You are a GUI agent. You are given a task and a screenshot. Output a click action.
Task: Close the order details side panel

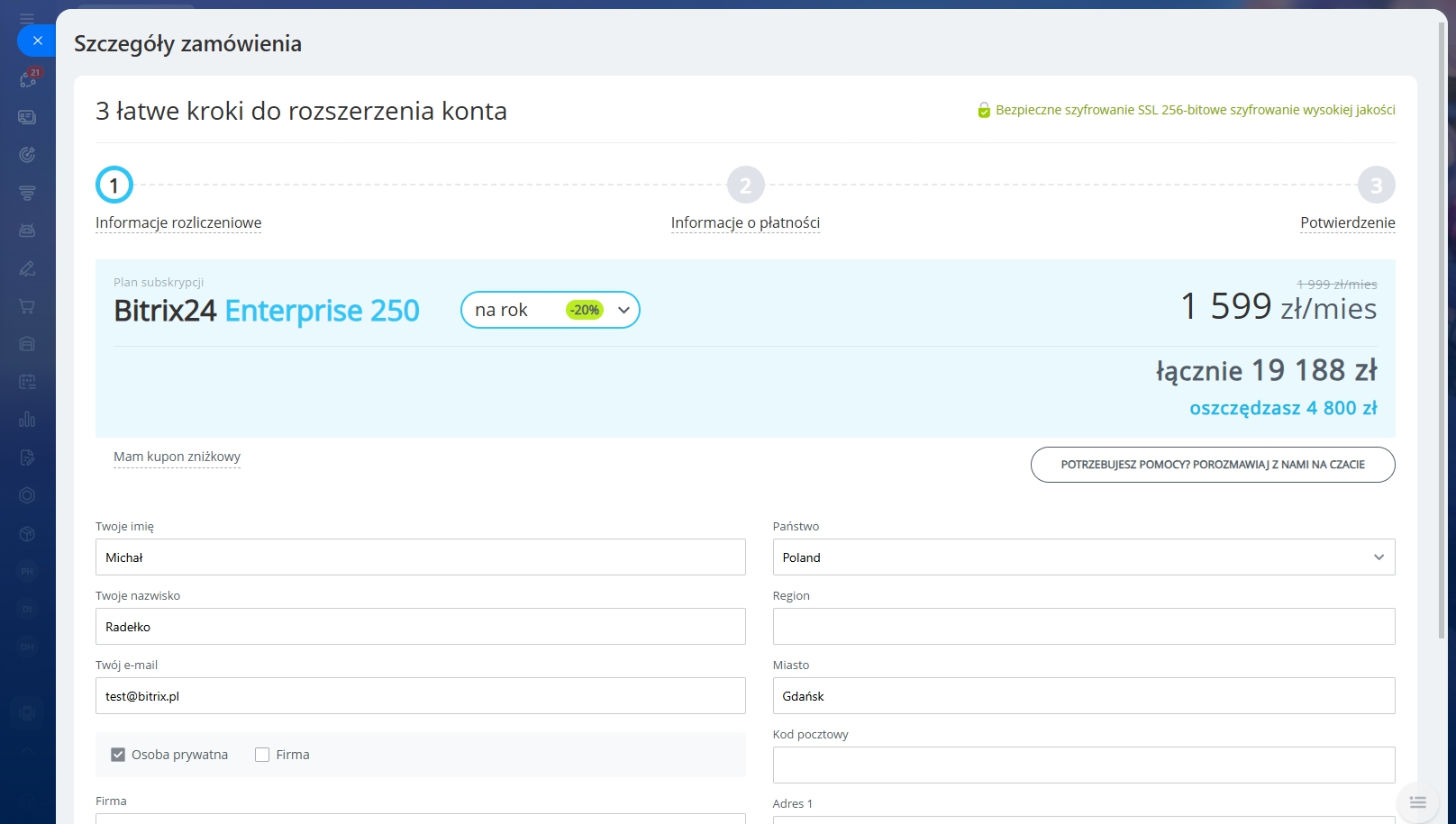click(36, 41)
